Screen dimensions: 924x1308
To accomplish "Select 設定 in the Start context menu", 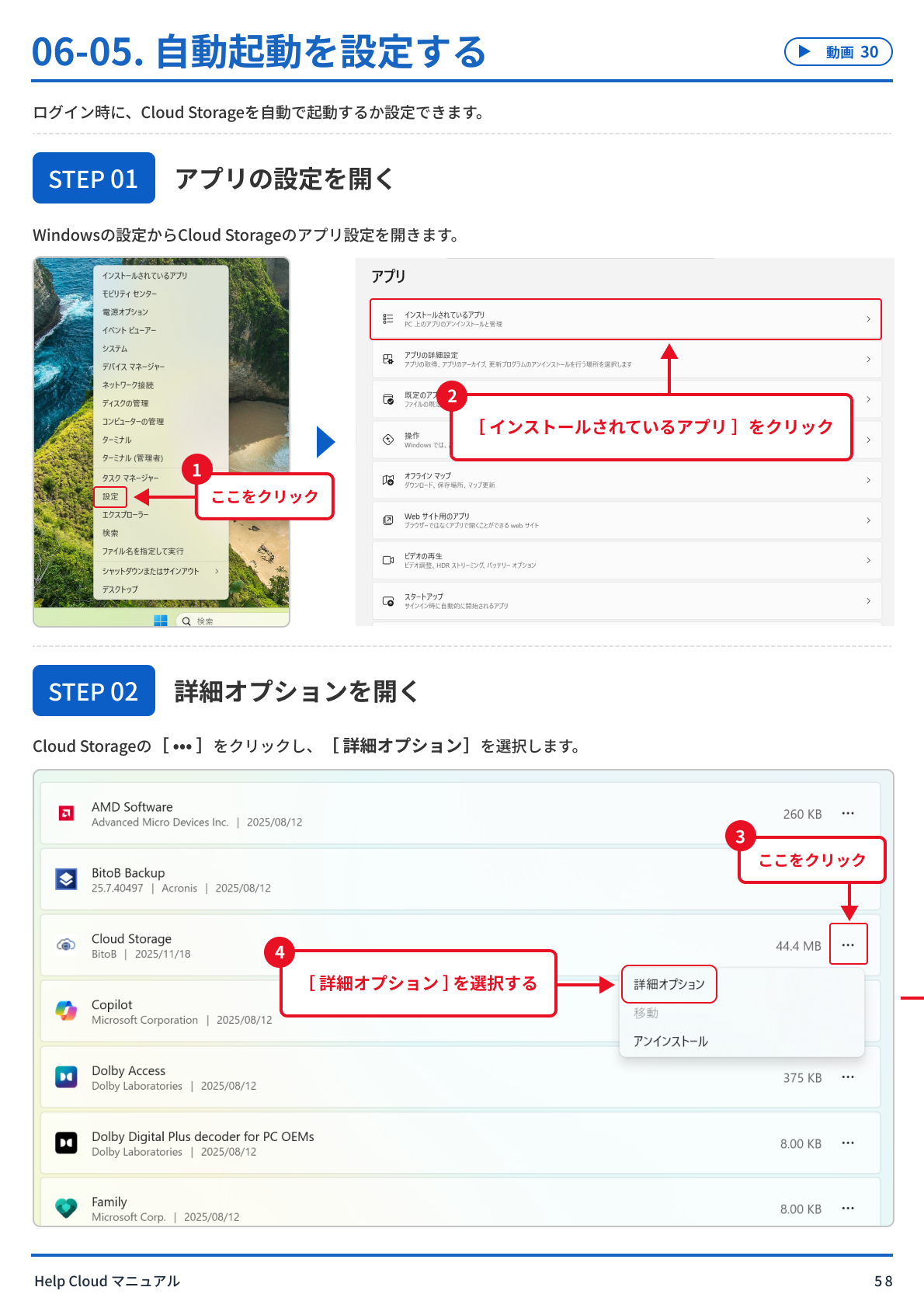I will (x=110, y=496).
